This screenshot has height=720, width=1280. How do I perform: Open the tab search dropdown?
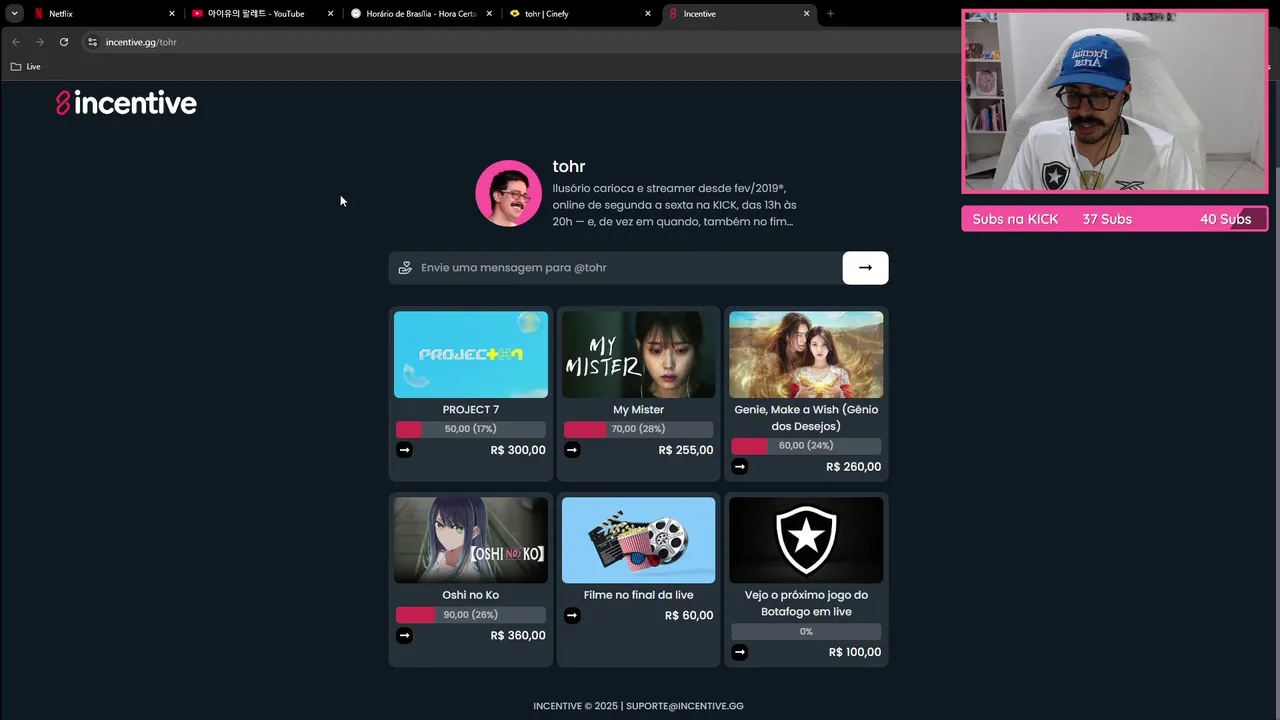pyautogui.click(x=14, y=14)
